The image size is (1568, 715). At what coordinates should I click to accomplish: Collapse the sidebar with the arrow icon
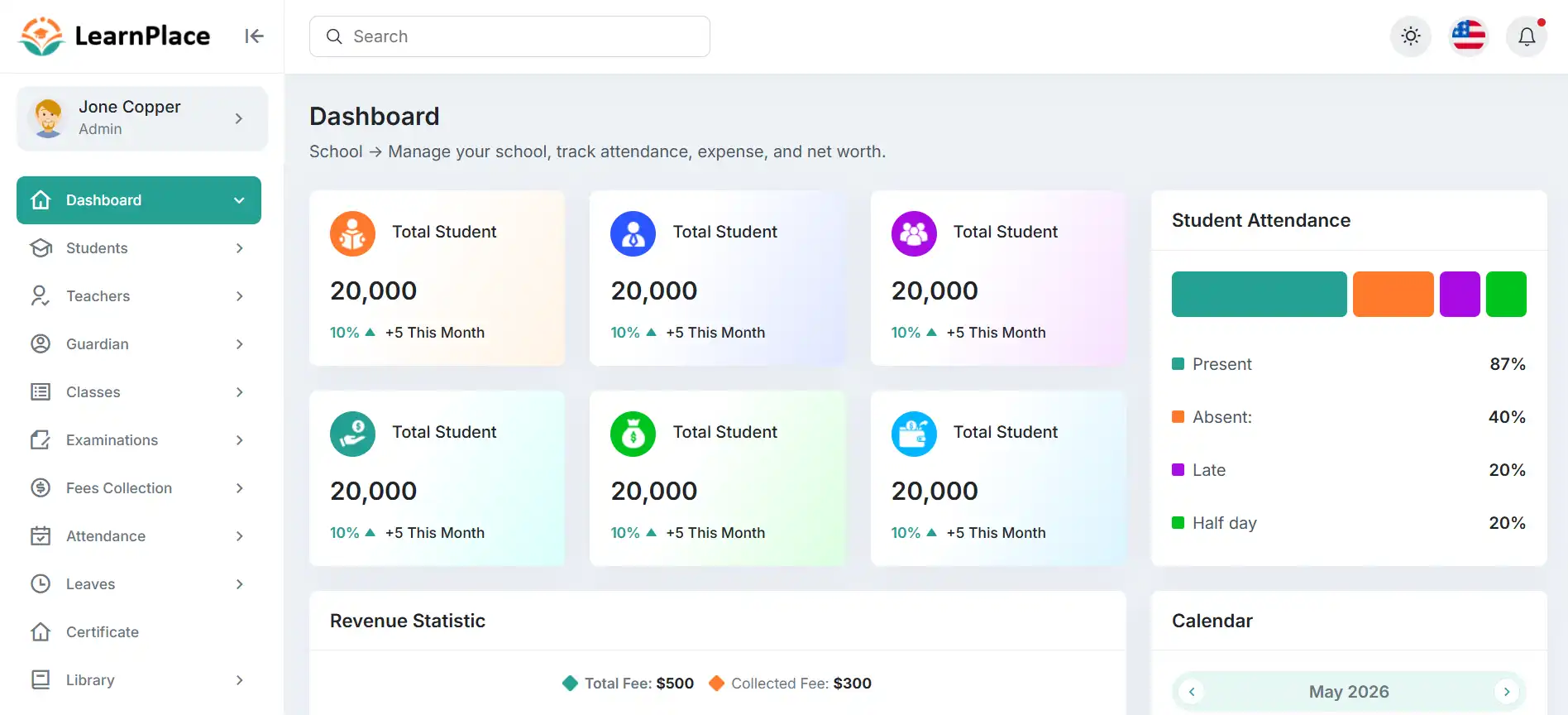coord(254,36)
